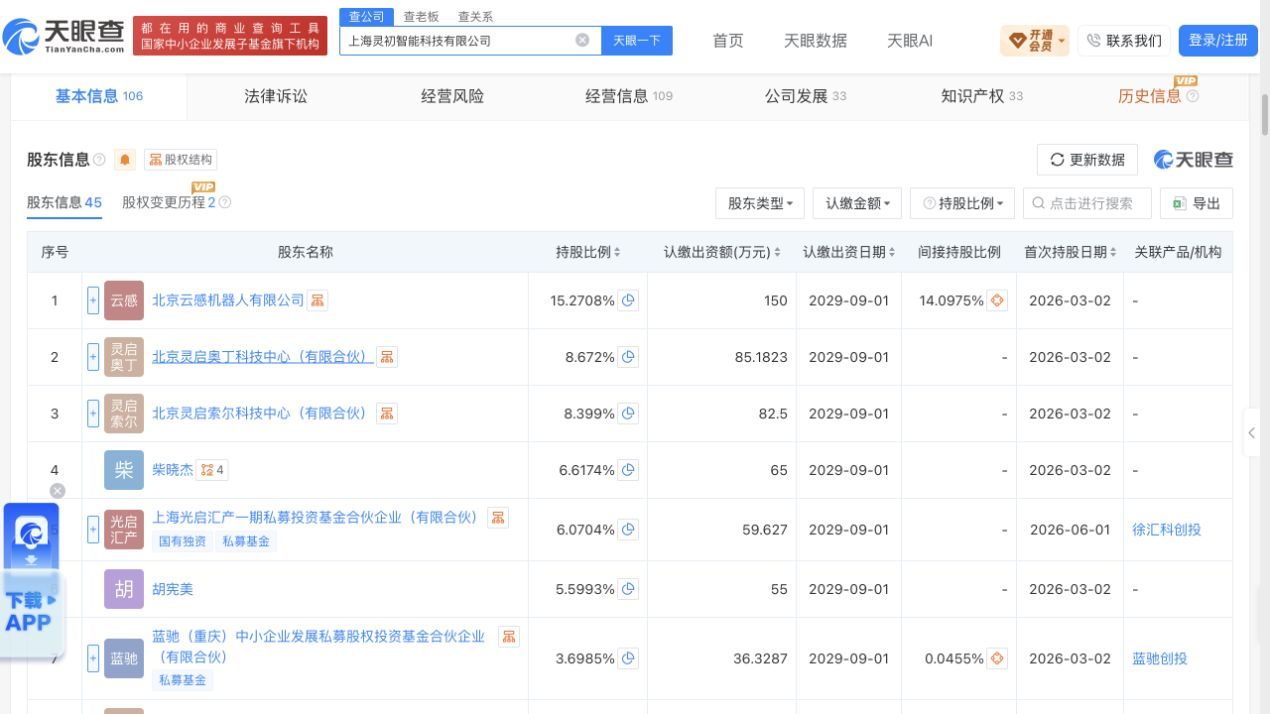Click the 天眼一下 search button
This screenshot has width=1270, height=714.
point(637,40)
